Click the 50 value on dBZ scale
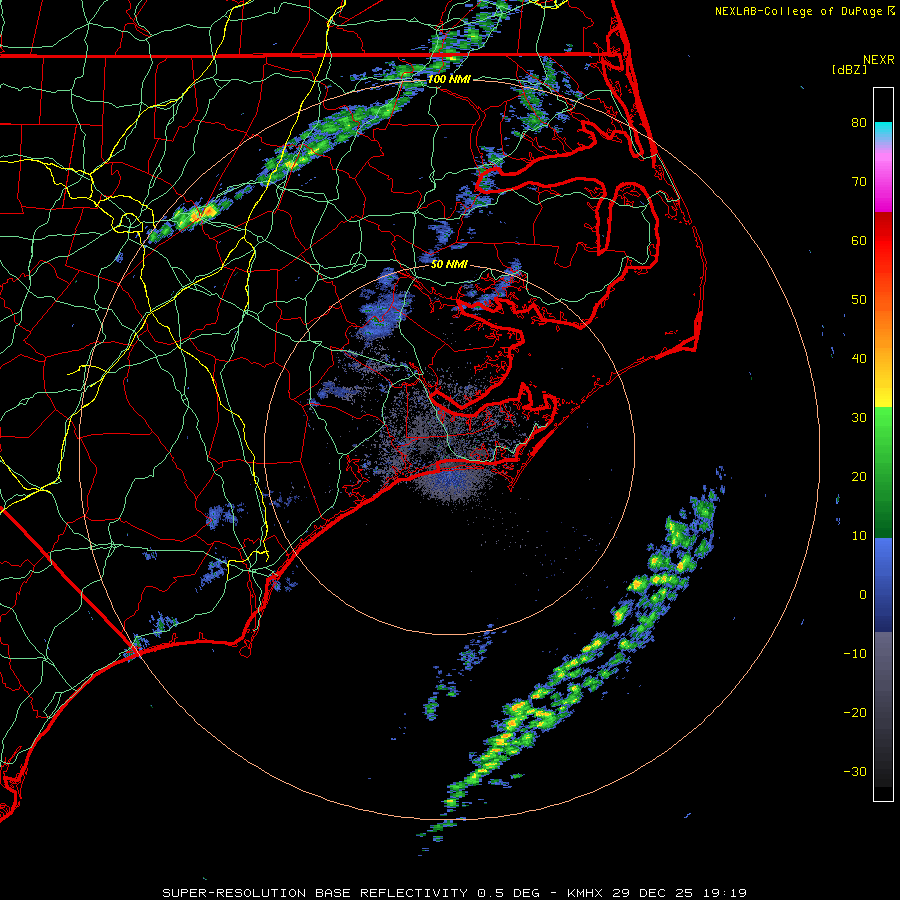The height and width of the screenshot is (900, 900). [859, 300]
